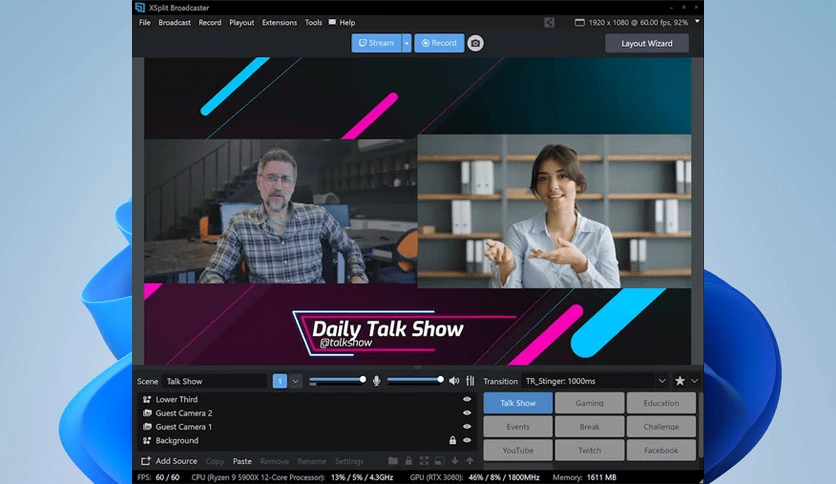This screenshot has width=836, height=484.
Task: Expand the chevron next to the star
Action: [694, 381]
